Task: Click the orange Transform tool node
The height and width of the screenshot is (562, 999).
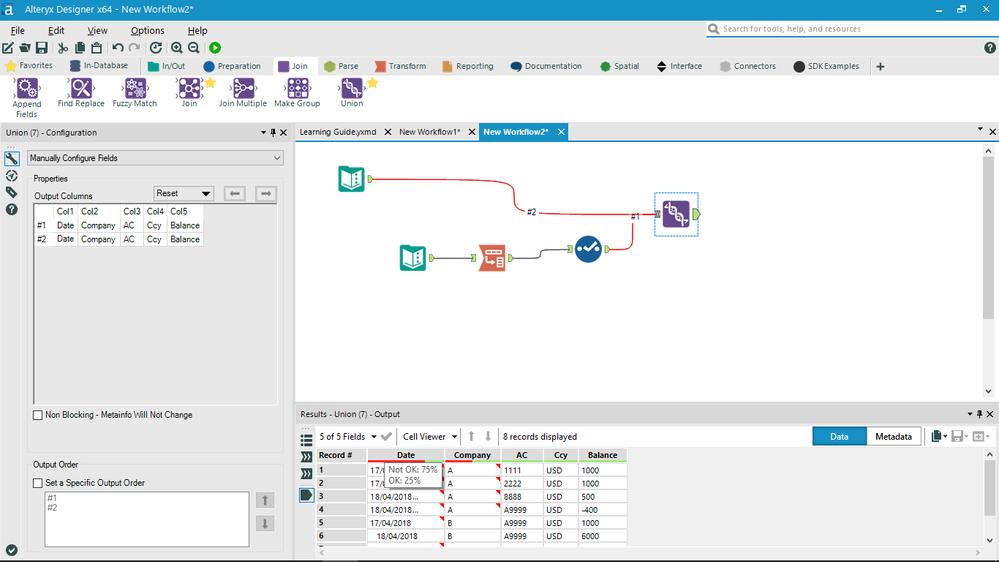Action: [492, 258]
